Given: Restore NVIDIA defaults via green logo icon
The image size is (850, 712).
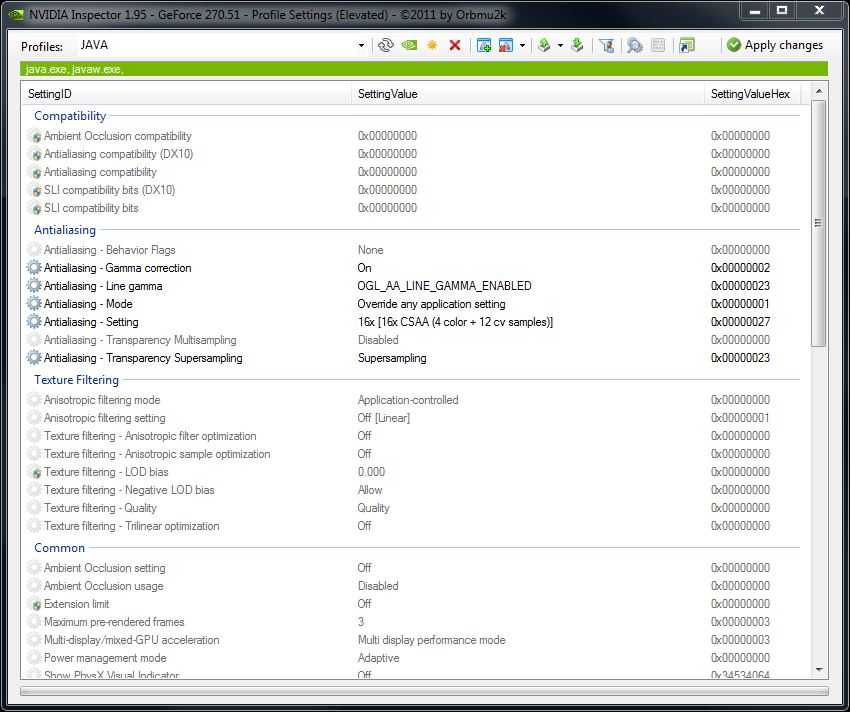Looking at the screenshot, I should tap(409, 46).
